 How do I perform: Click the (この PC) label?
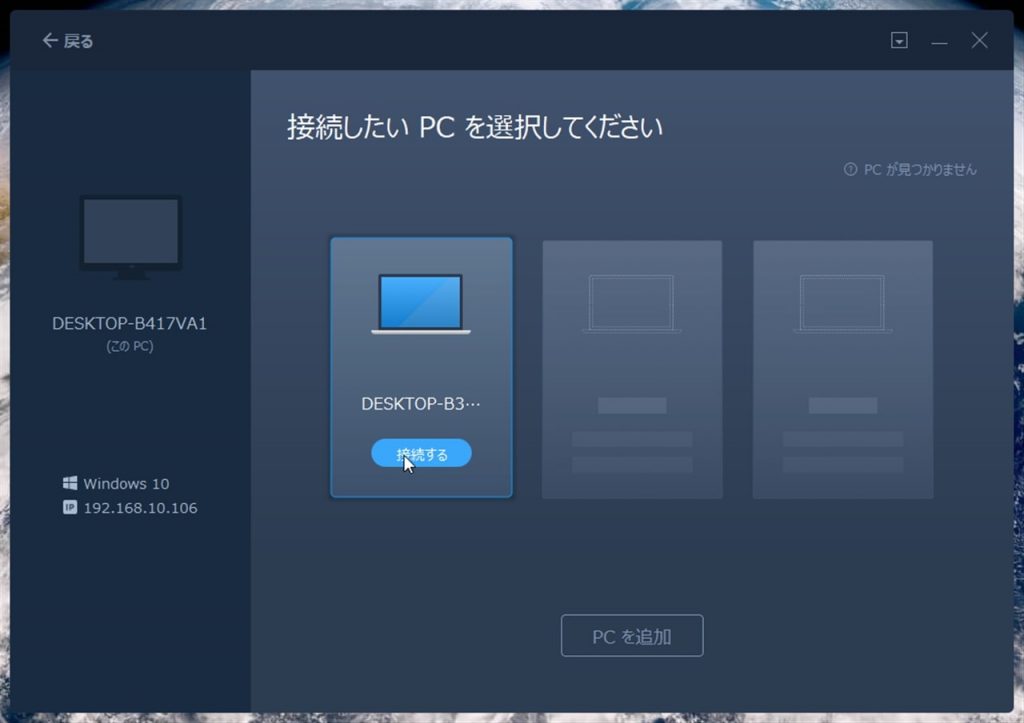130,347
